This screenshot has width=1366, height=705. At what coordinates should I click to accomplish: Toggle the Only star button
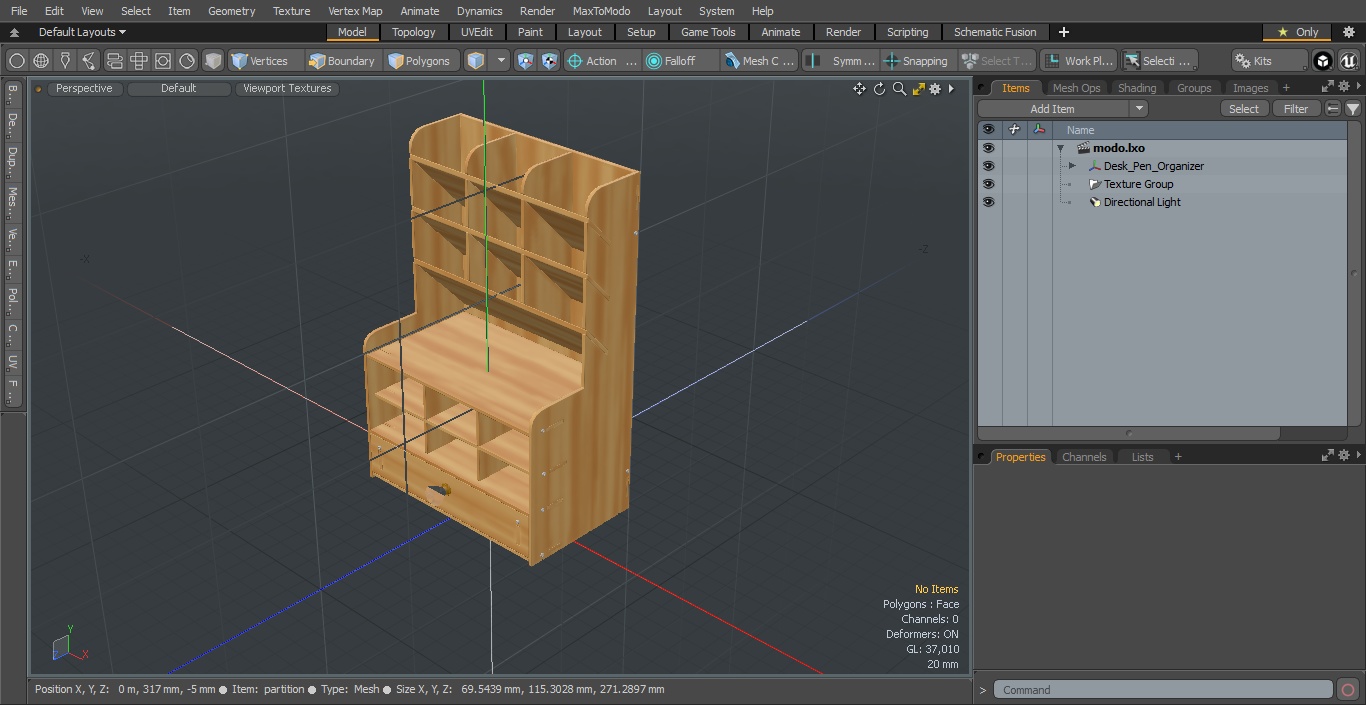(1297, 32)
